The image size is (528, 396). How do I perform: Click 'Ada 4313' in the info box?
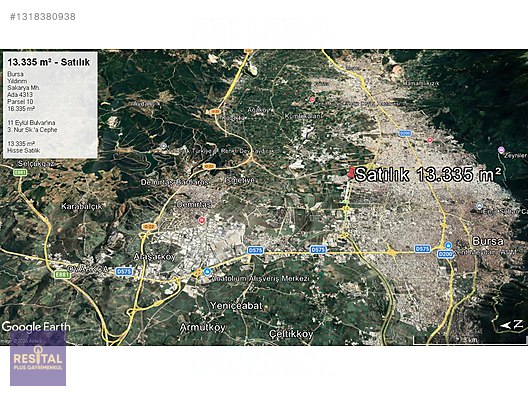click(20, 95)
